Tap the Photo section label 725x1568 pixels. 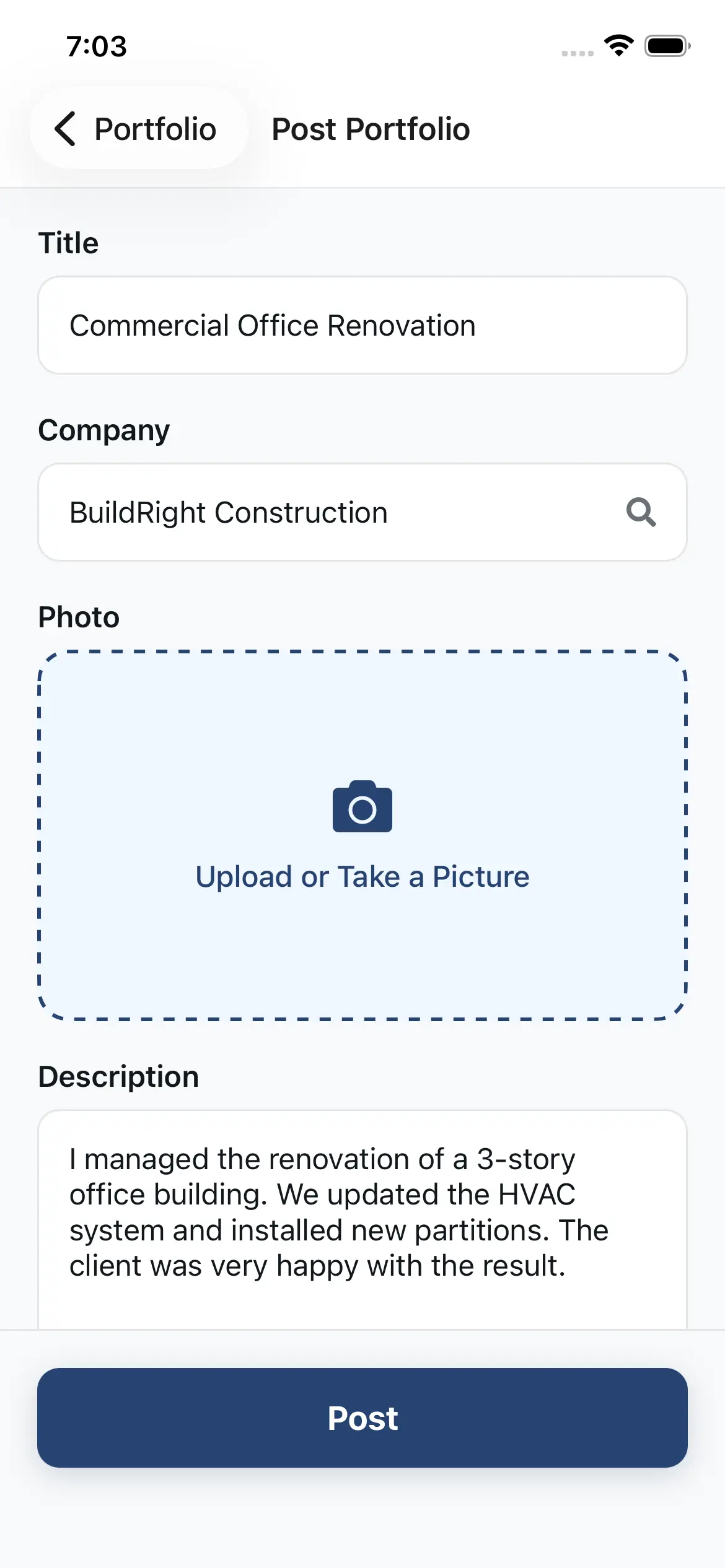click(x=79, y=617)
